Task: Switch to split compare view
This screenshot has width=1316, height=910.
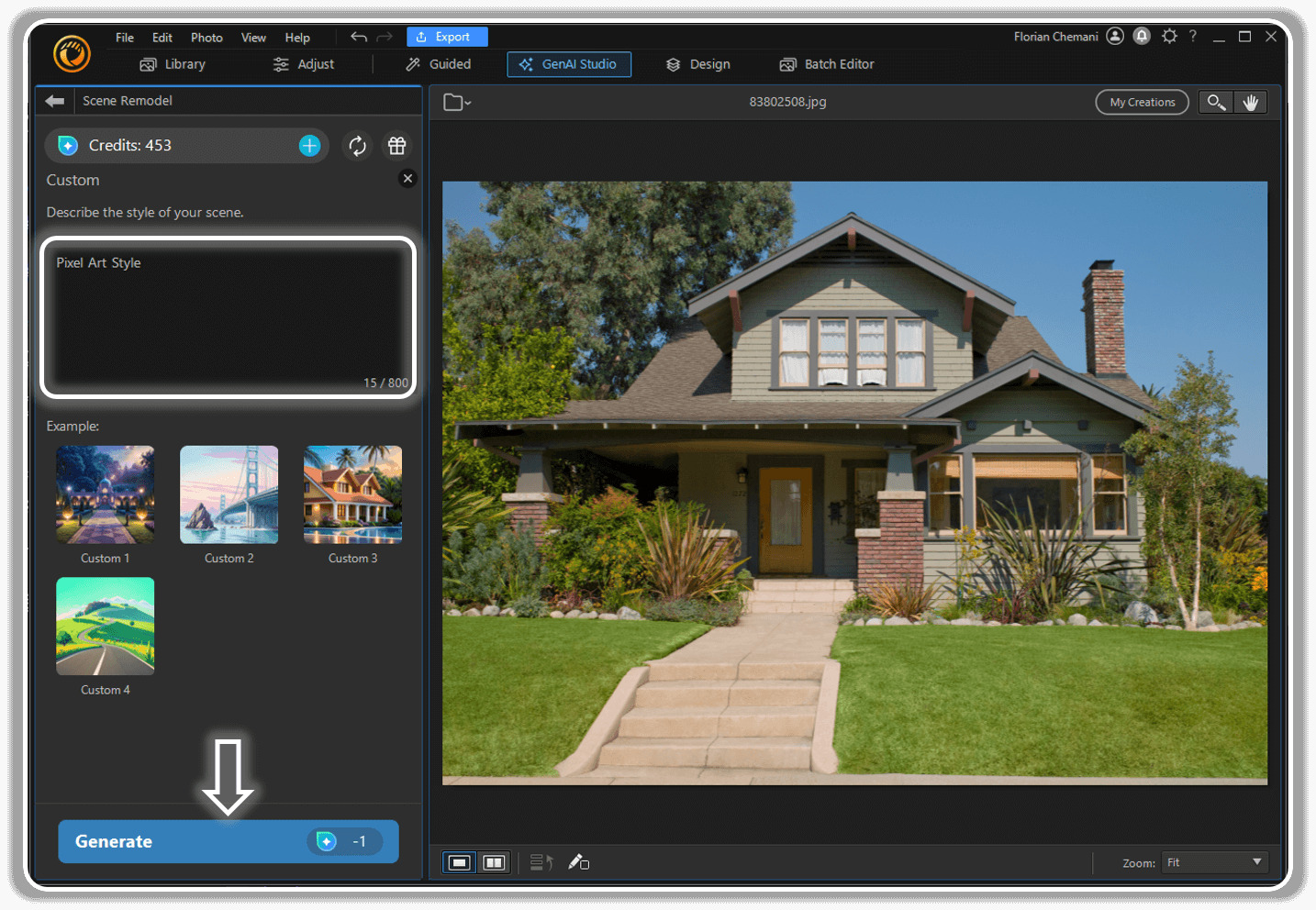Action: [494, 862]
